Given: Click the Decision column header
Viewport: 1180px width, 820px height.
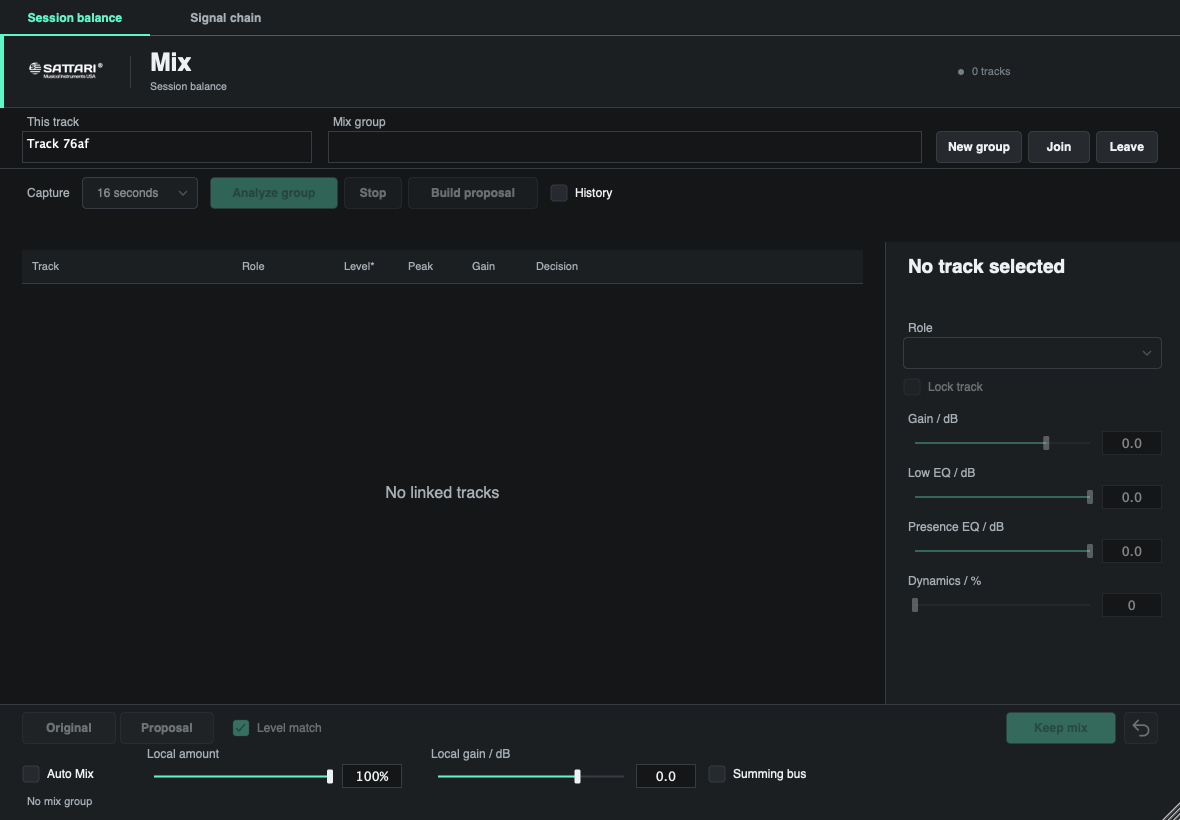Looking at the screenshot, I should click(557, 266).
